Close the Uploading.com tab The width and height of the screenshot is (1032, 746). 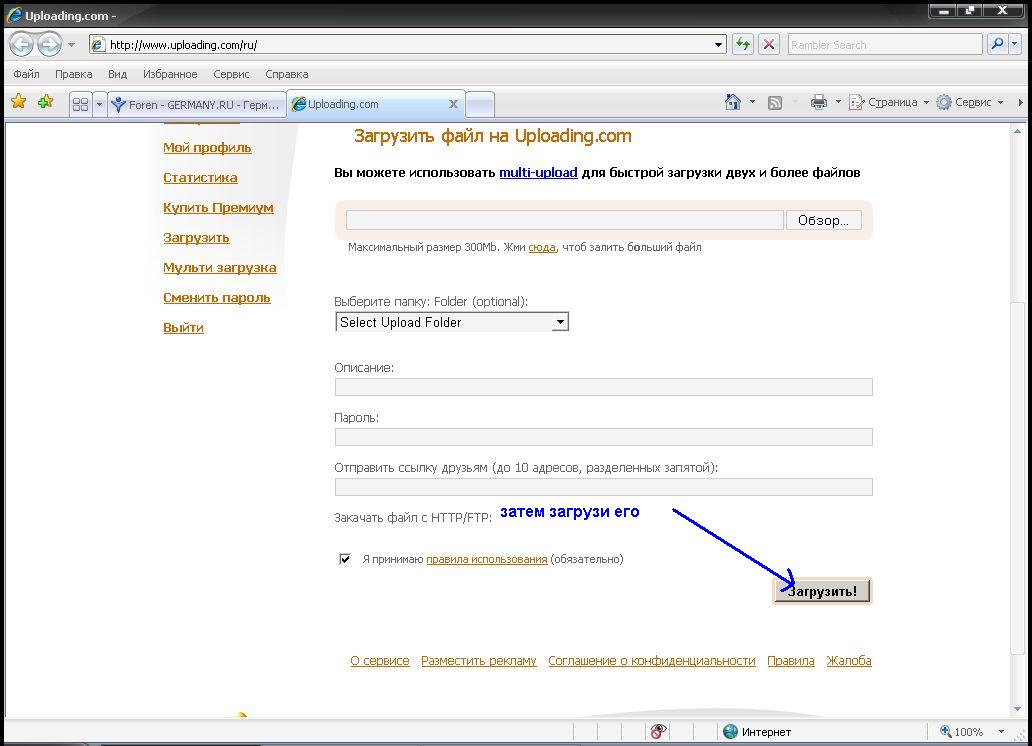pos(453,104)
